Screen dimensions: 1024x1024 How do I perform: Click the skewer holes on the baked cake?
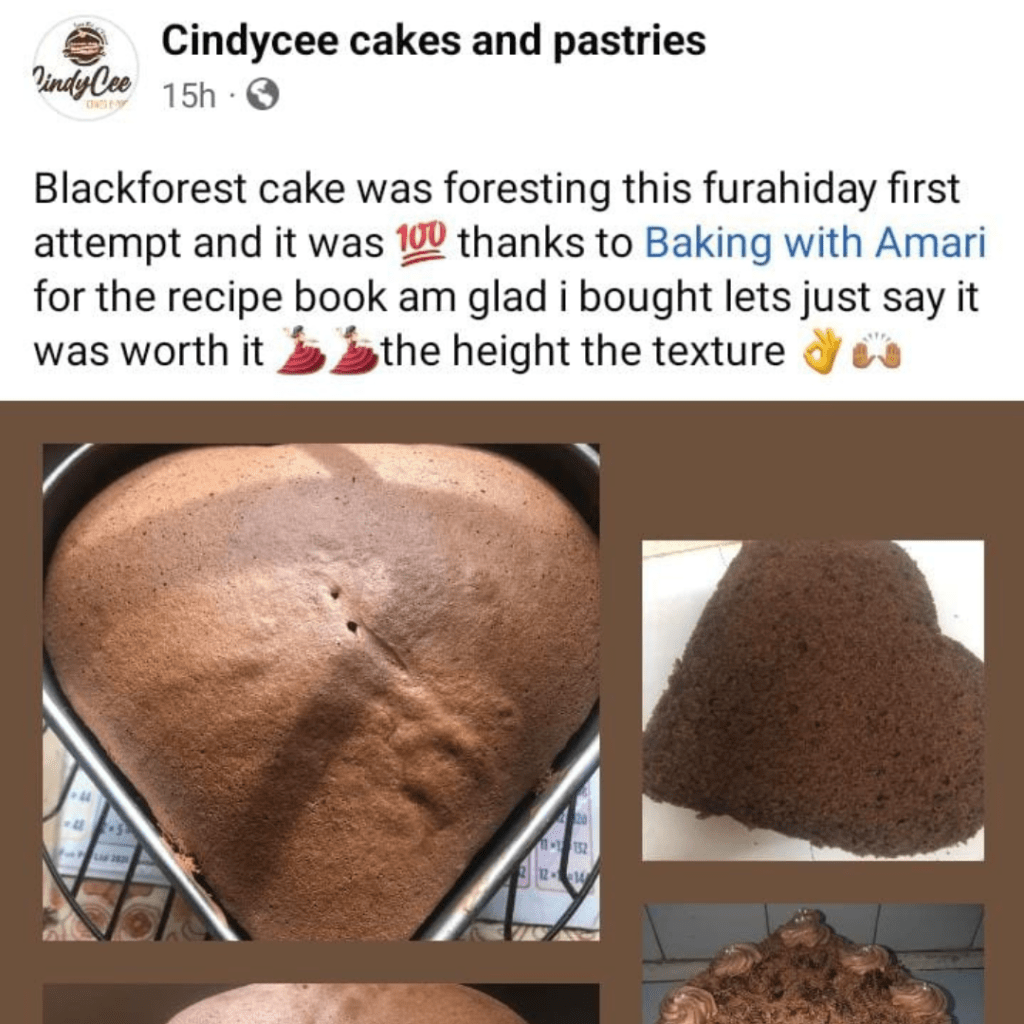[344, 610]
